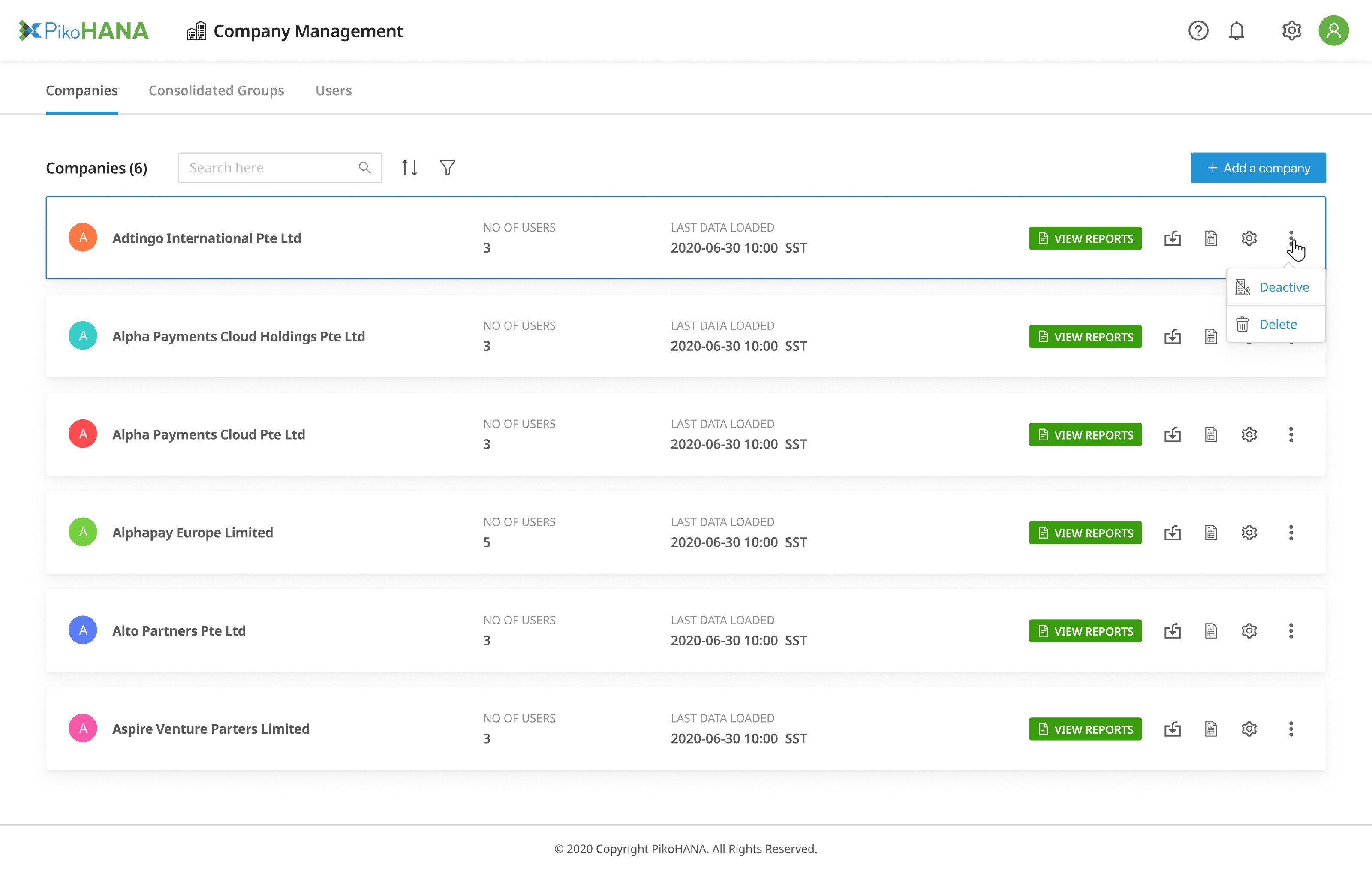Click data load icon for Adtingo International

[1173, 238]
